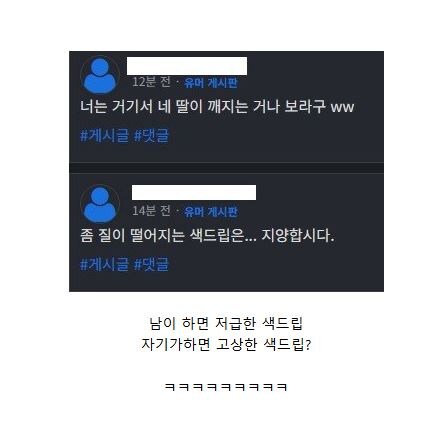432x438 pixels.
Task: Click the caption line 남이 하면 저급한 섹드립
Action: coord(226,323)
